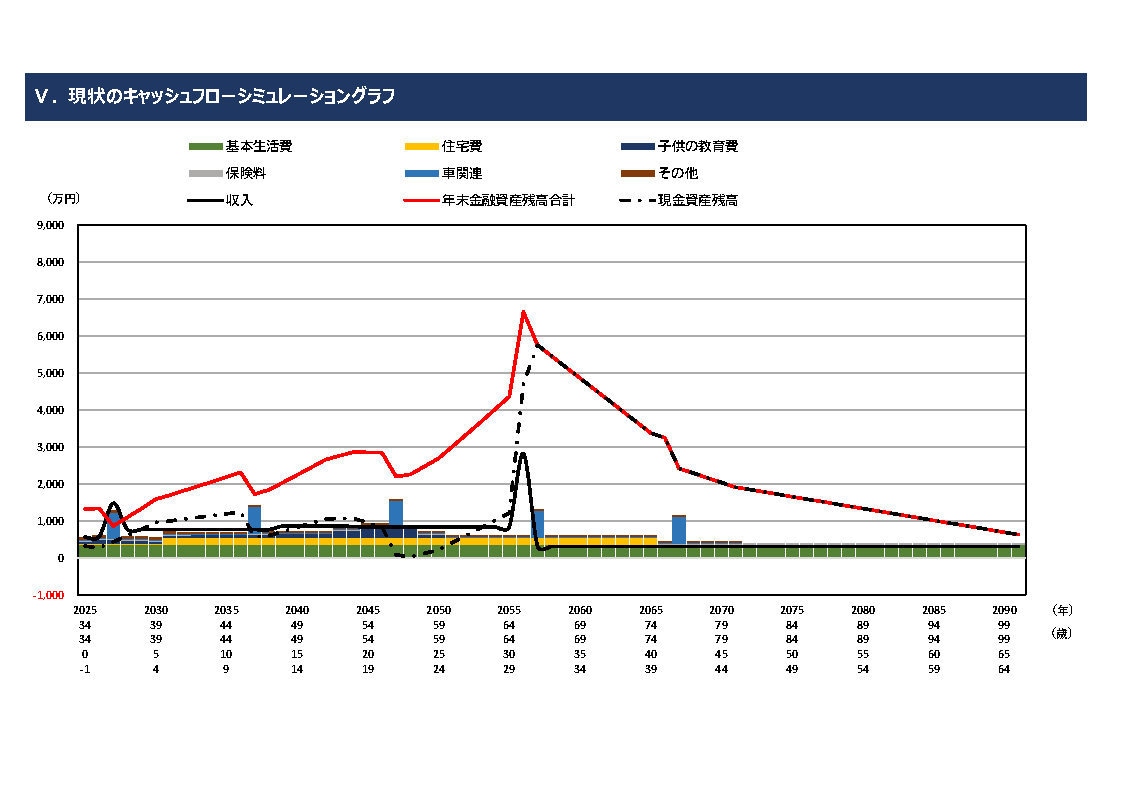The image size is (1122, 794).
Task: Select the 現金資産残高 legend label
Action: (x=698, y=200)
